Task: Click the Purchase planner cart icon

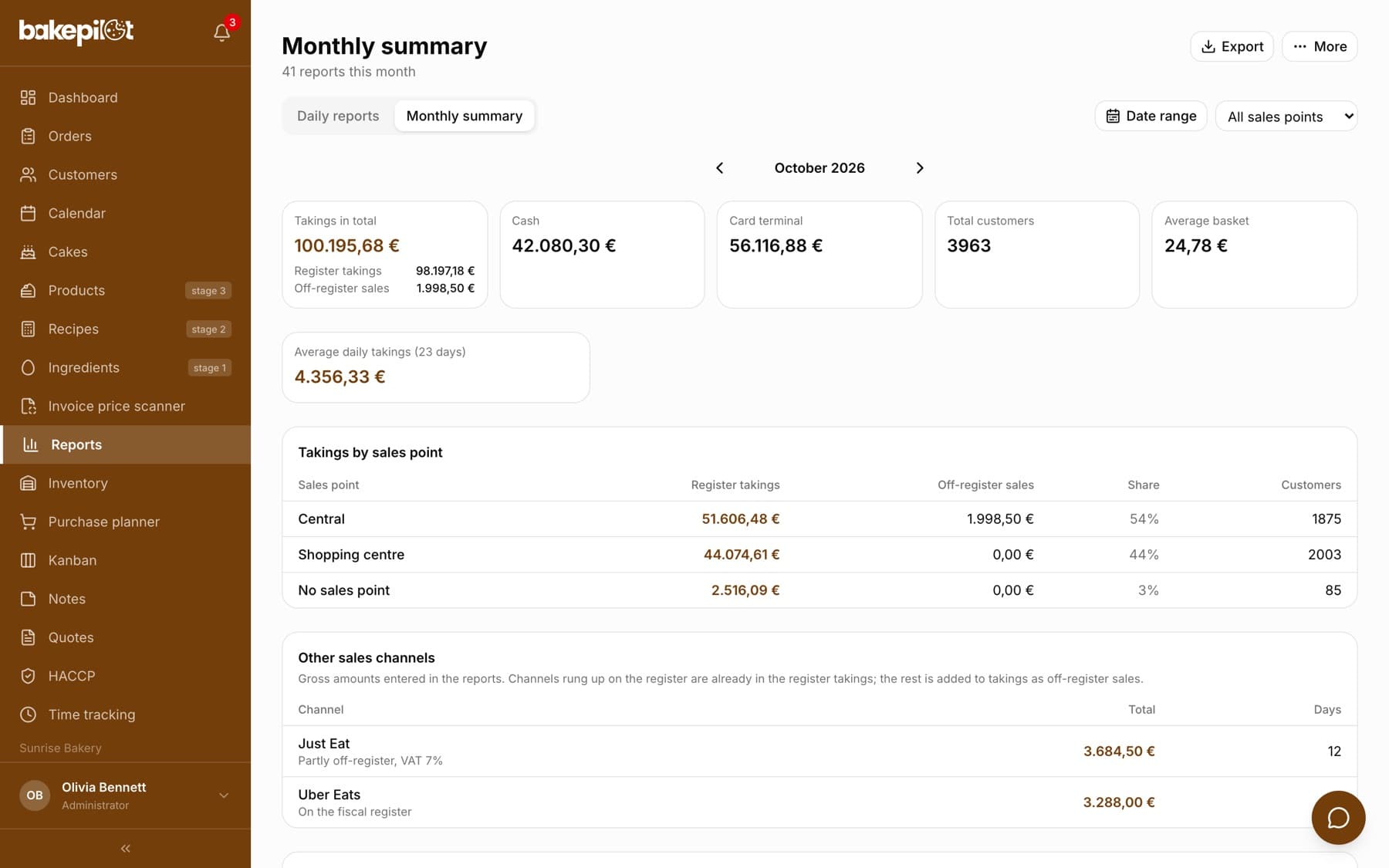Action: [x=29, y=522]
